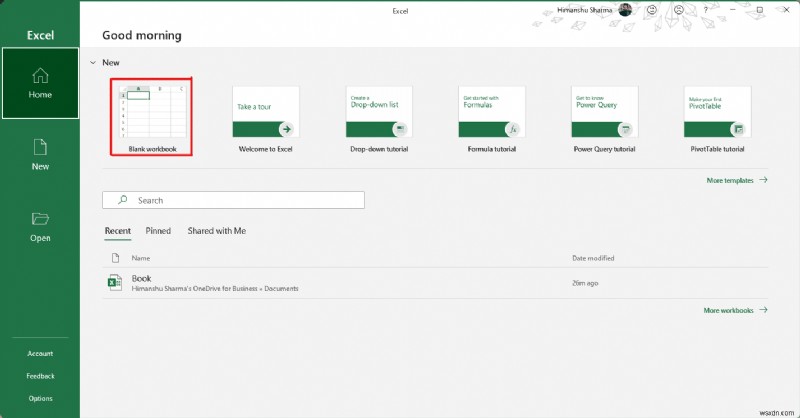Click the magnifier icon in Search box

click(x=122, y=200)
